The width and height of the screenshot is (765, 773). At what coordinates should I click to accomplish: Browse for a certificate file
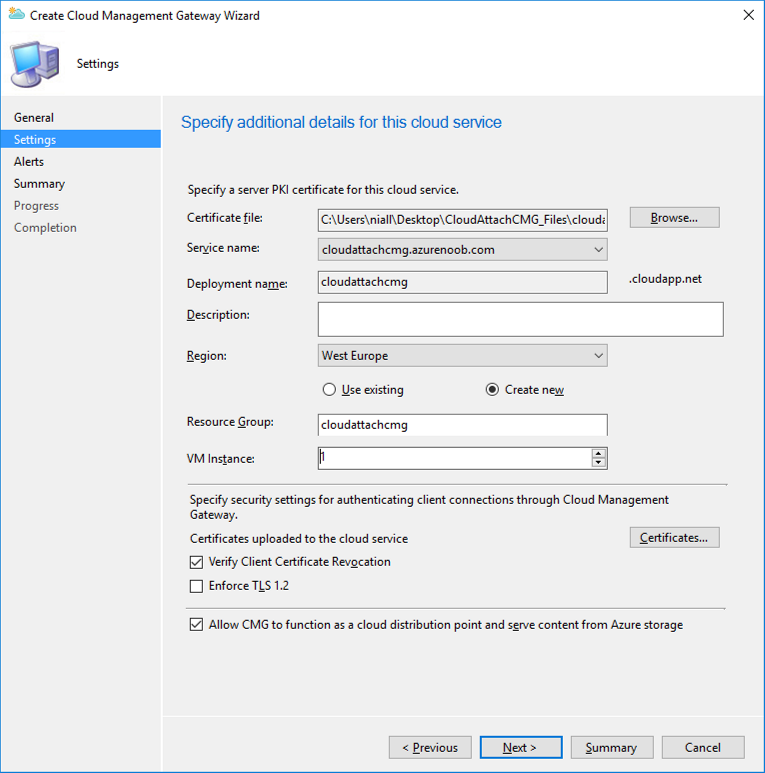(674, 217)
